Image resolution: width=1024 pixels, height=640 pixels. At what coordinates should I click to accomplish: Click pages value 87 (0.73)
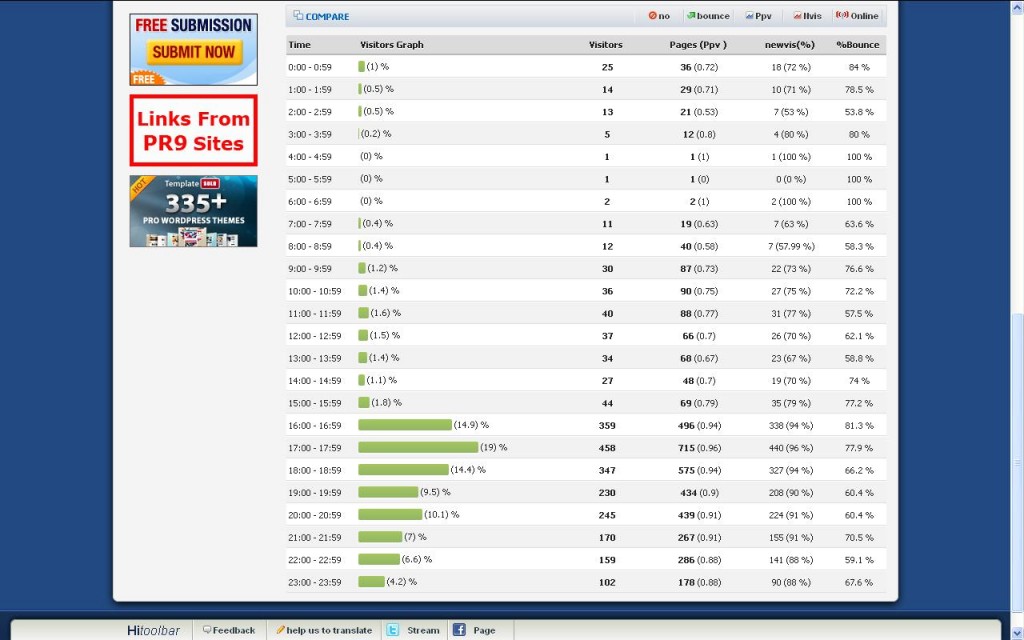(x=699, y=269)
